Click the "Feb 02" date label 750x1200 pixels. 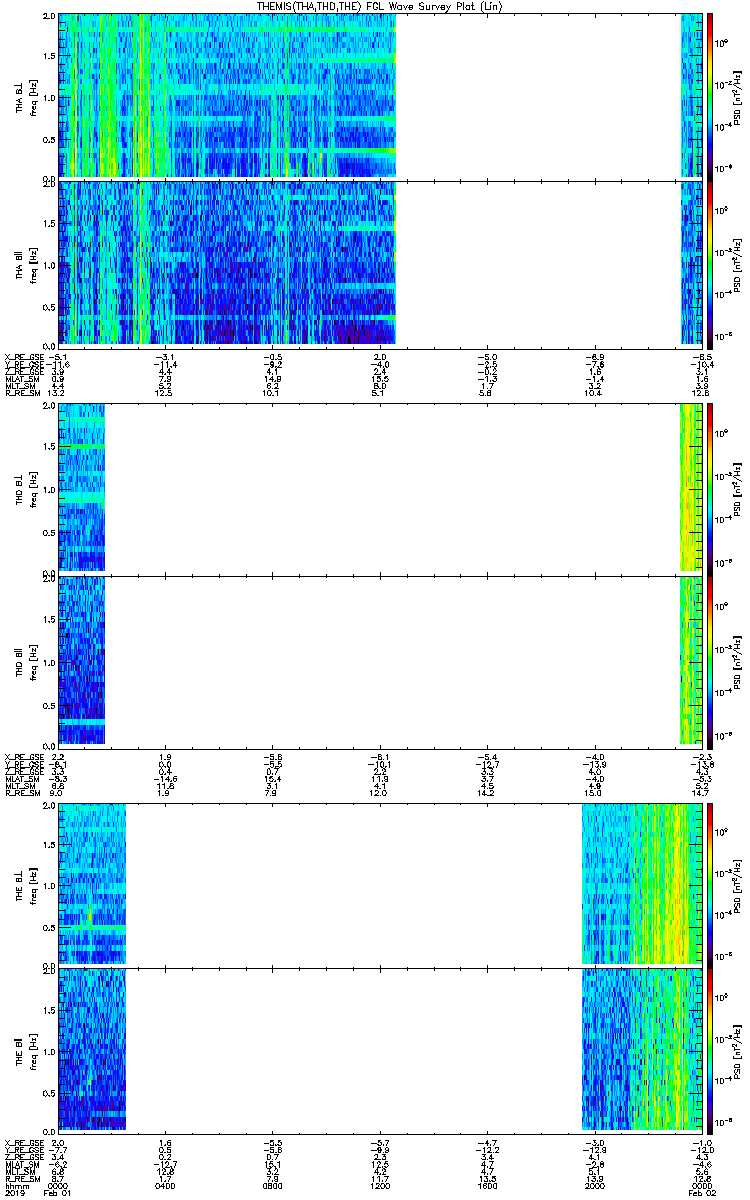[701, 1193]
